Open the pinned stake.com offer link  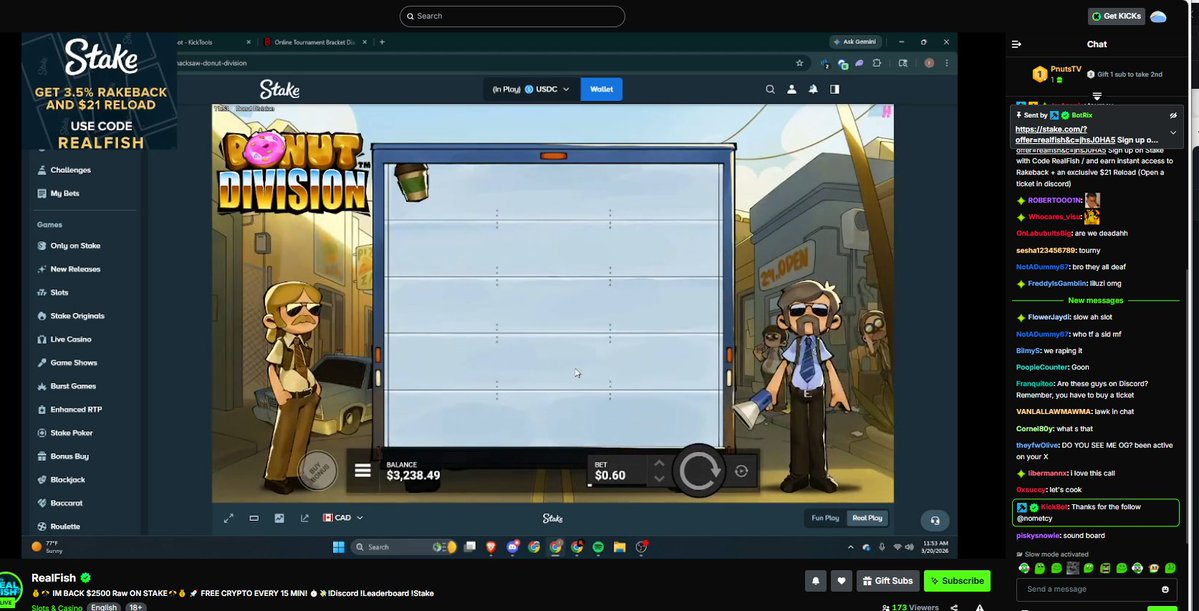coord(1065,135)
